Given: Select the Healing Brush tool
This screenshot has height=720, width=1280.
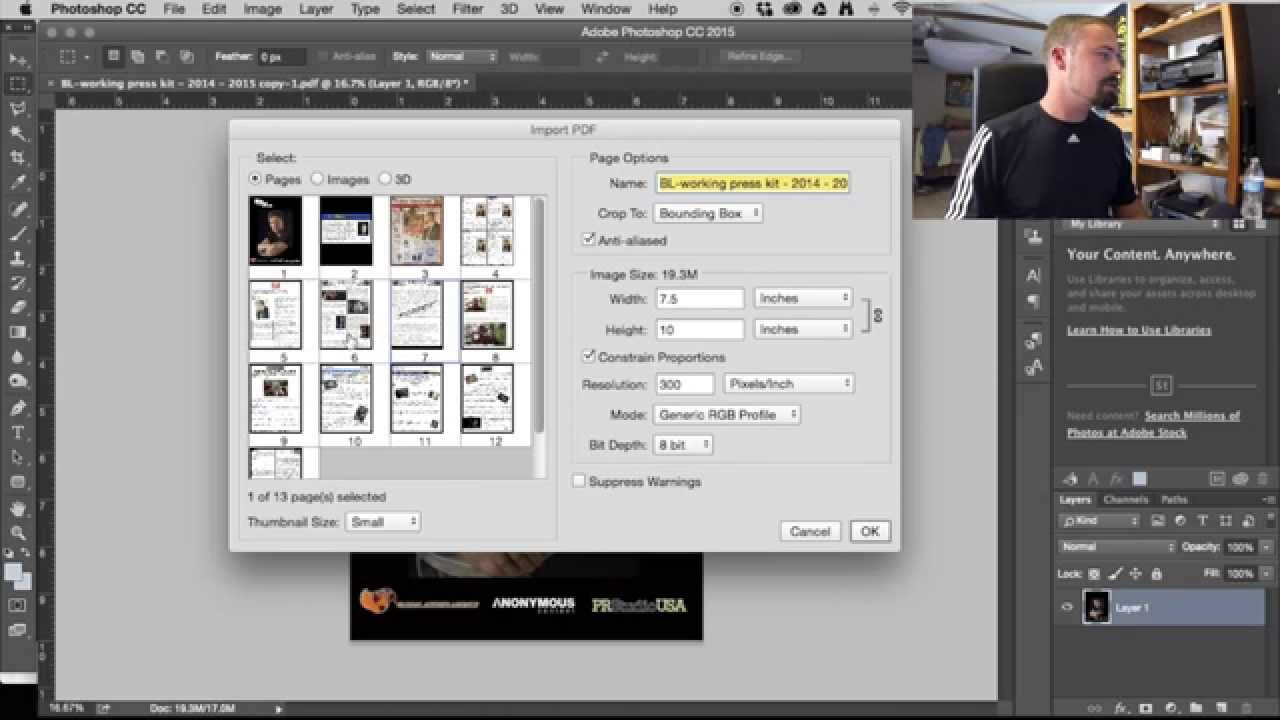Looking at the screenshot, I should [18, 209].
